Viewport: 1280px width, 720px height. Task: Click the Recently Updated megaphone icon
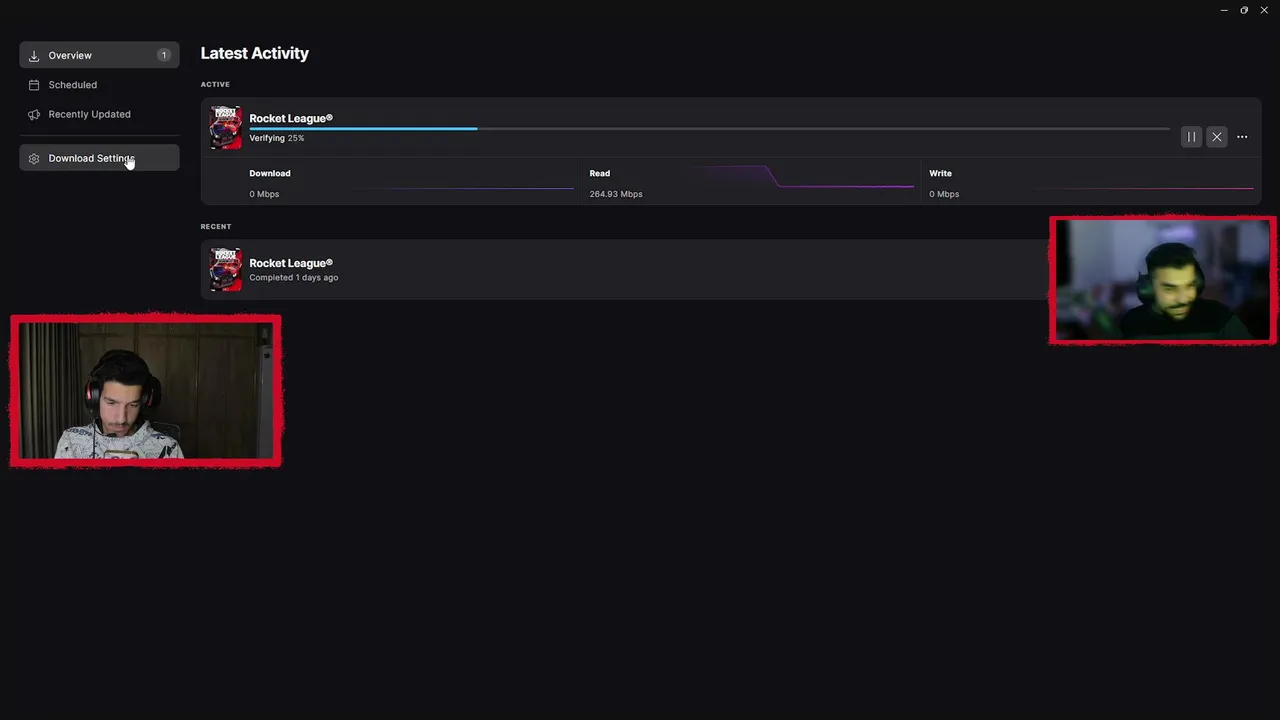[x=34, y=114]
